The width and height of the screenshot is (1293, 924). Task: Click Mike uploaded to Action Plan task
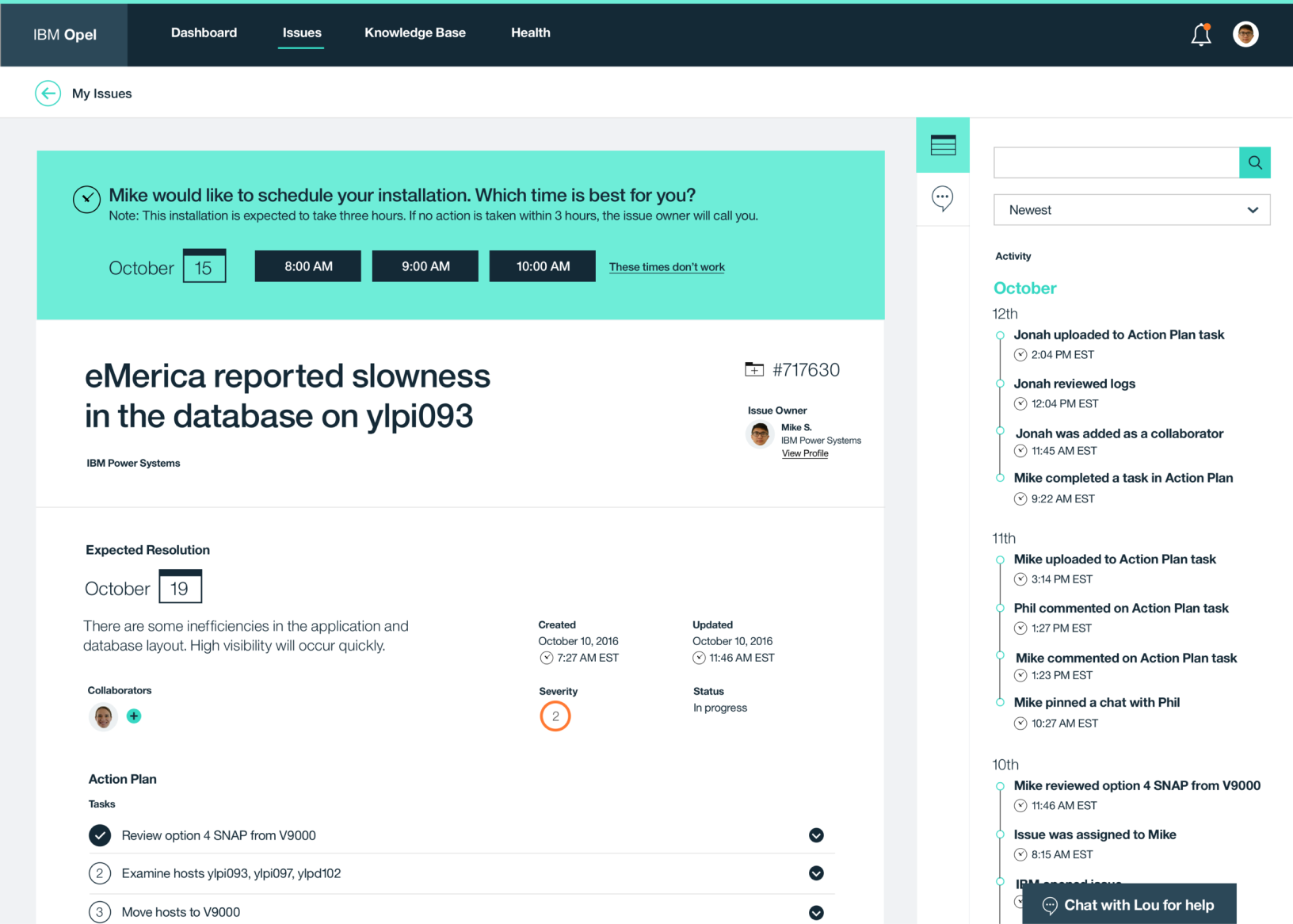click(1115, 559)
